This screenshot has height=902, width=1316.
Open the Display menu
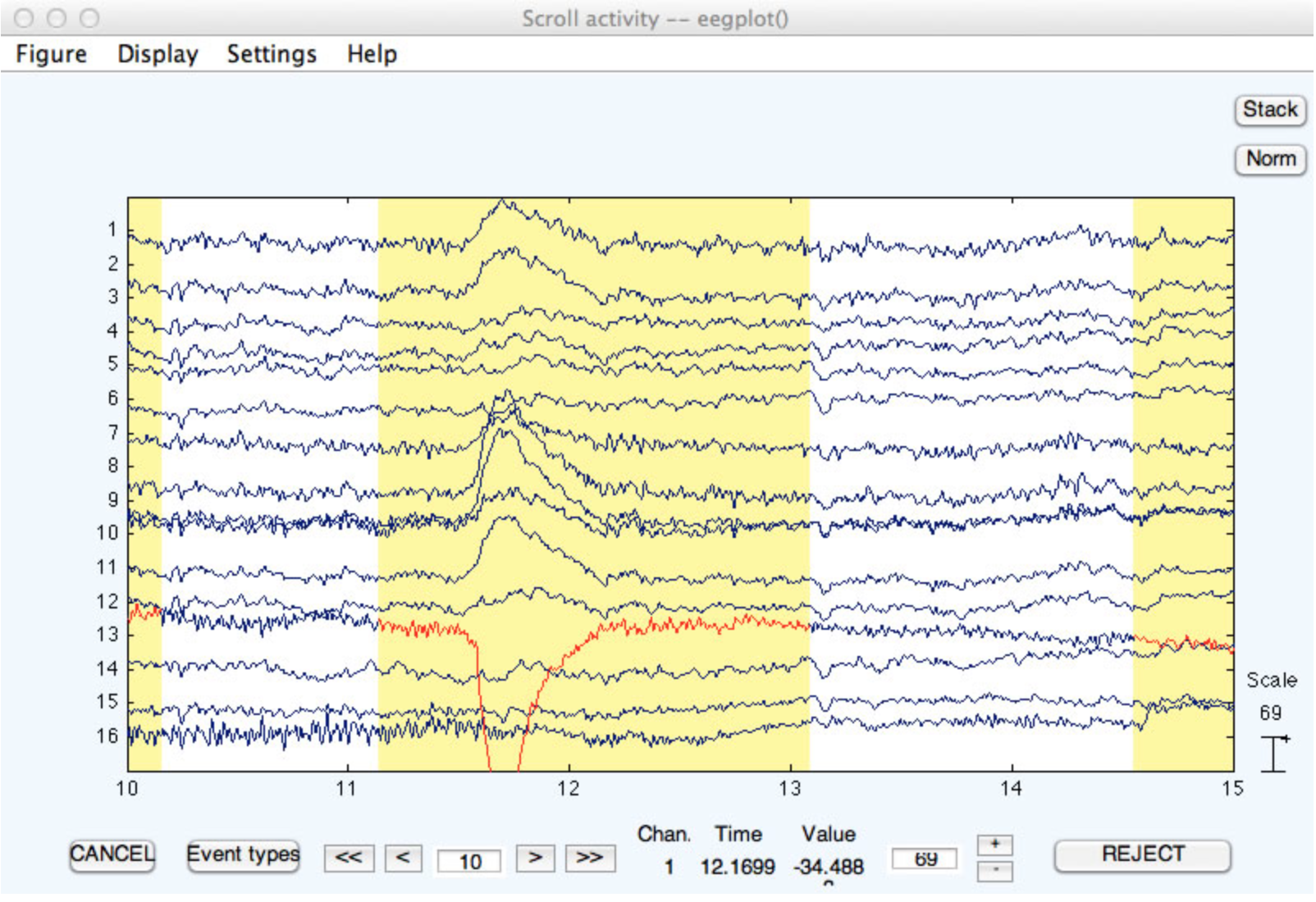pyautogui.click(x=158, y=54)
